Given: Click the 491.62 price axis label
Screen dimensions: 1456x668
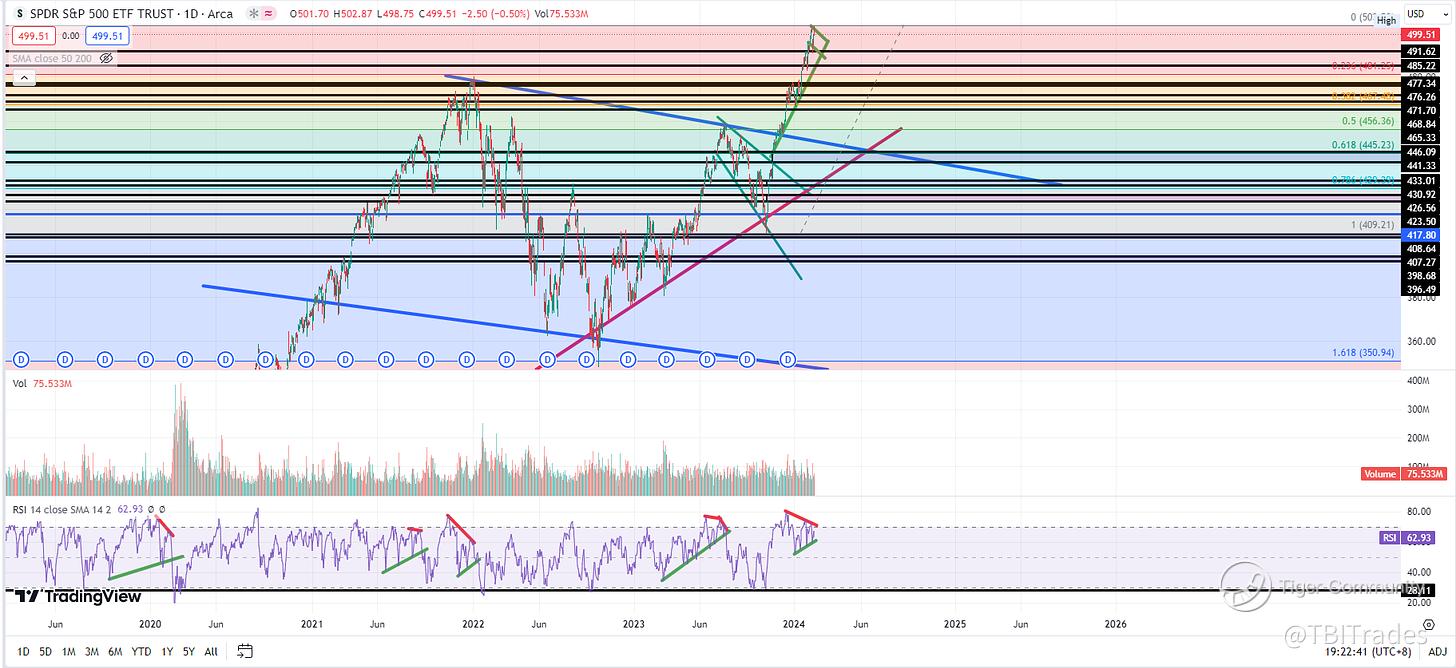Looking at the screenshot, I should click(x=1419, y=50).
